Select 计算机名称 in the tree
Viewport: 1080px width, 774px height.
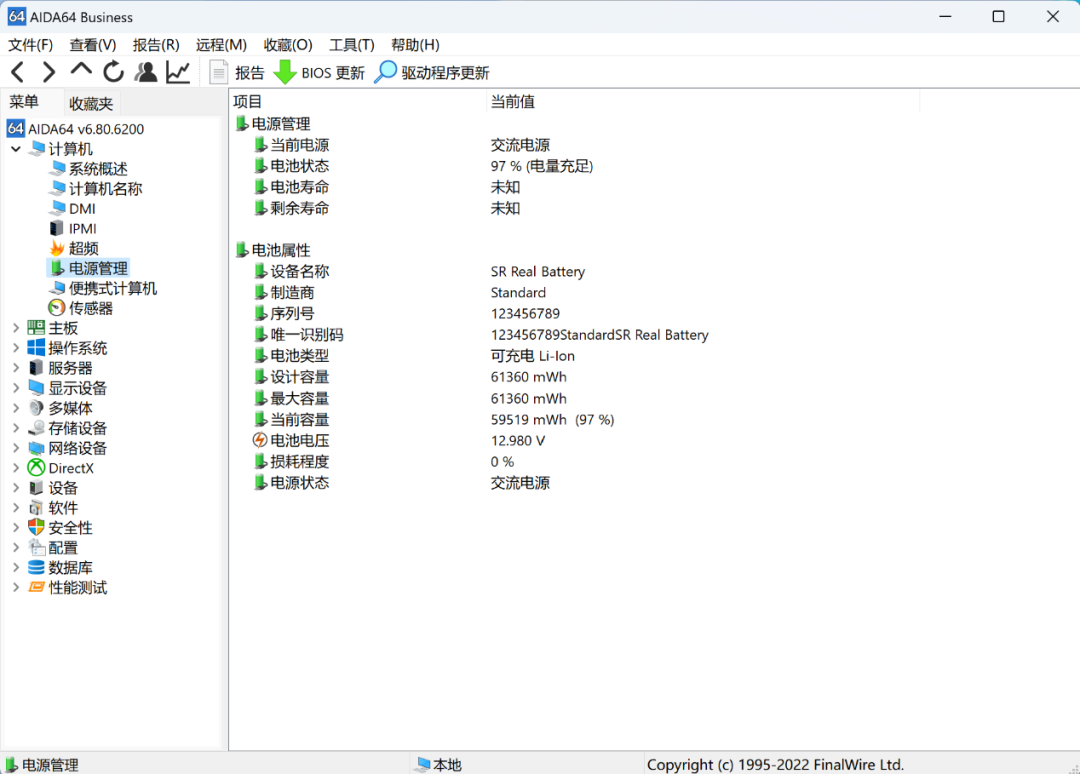click(96, 189)
